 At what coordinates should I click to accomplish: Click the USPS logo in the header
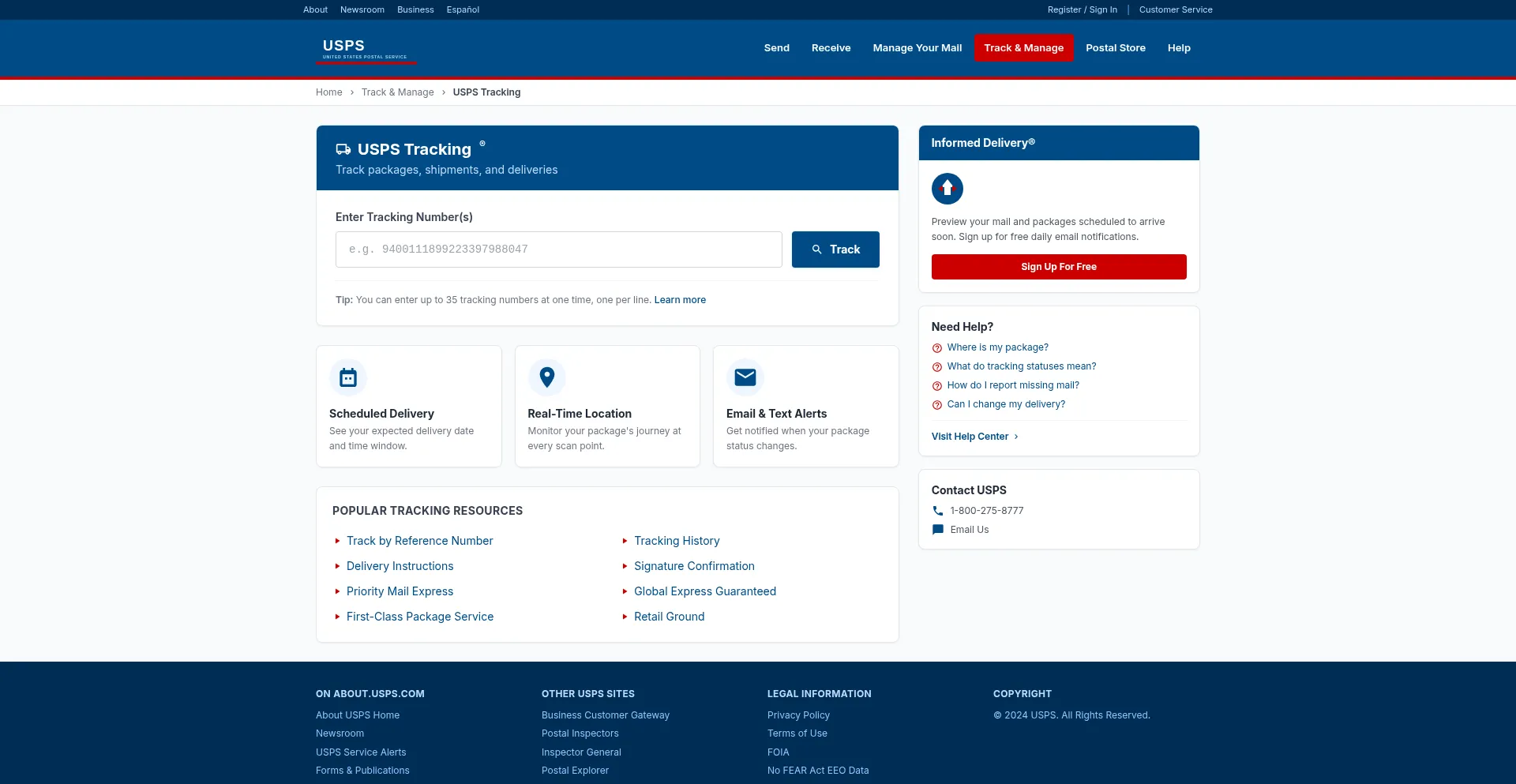click(x=366, y=49)
